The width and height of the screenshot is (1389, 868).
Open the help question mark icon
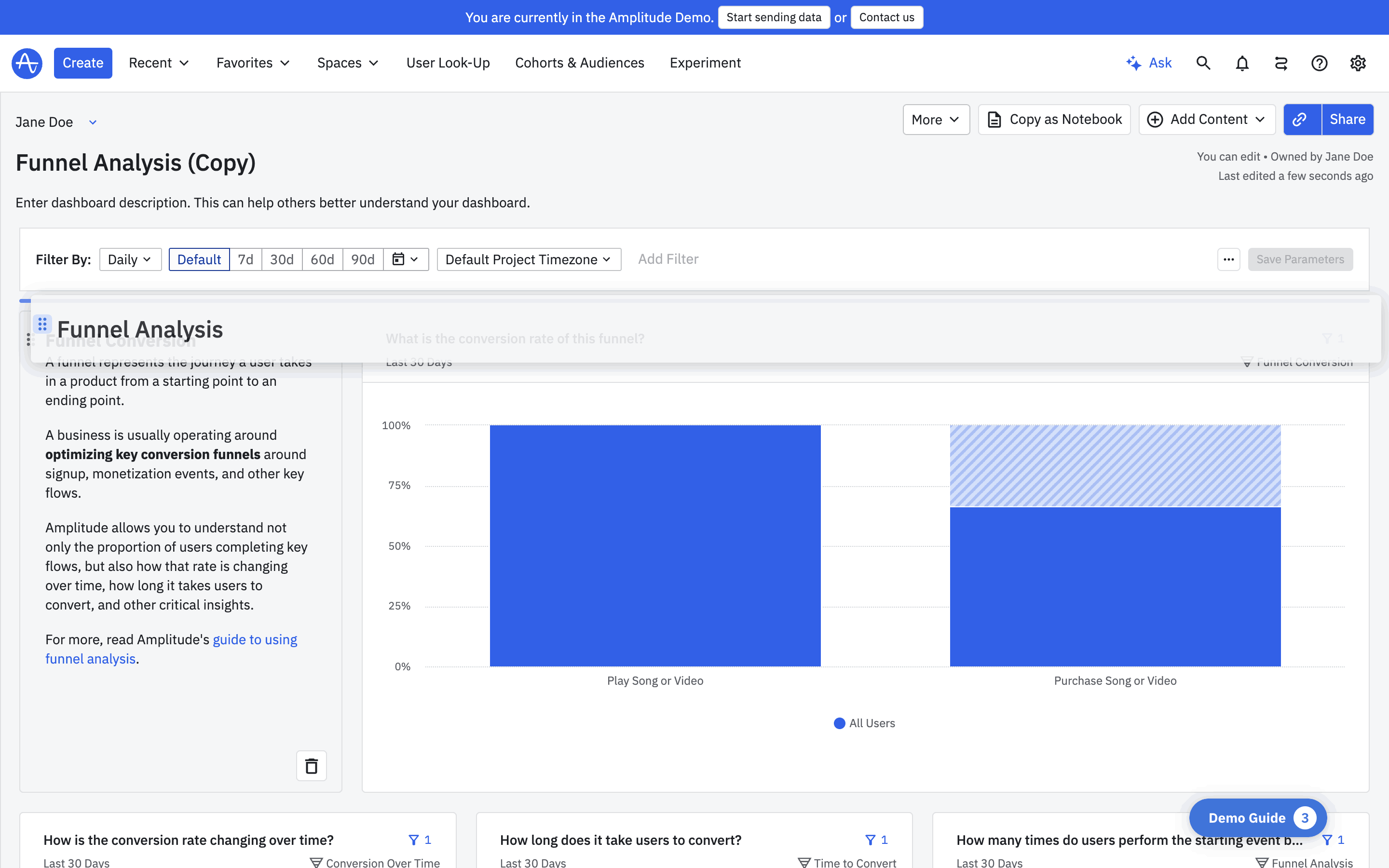1319,63
